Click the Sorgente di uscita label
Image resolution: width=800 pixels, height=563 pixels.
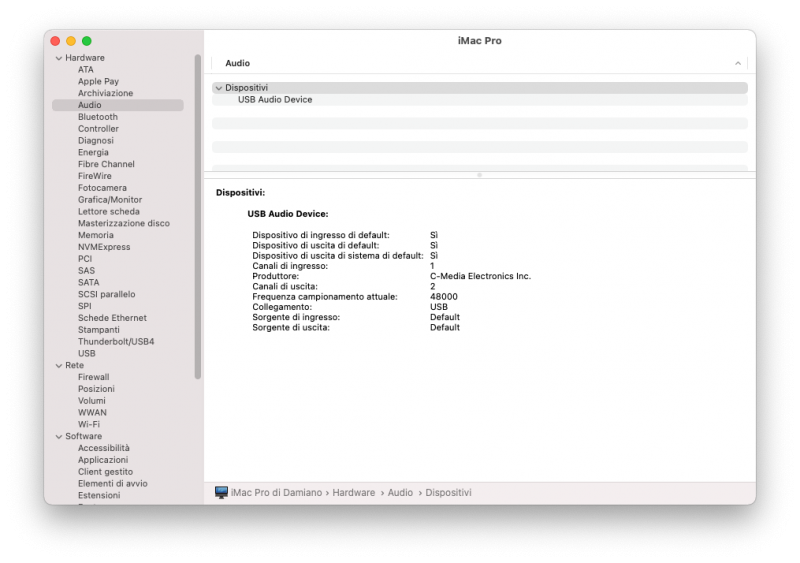tap(291, 327)
